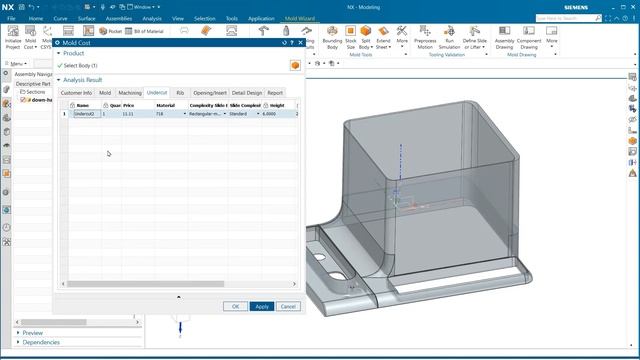This screenshot has width=640, height=360.
Task: Open the Mold Cost tool icon
Action: pyautogui.click(x=30, y=31)
